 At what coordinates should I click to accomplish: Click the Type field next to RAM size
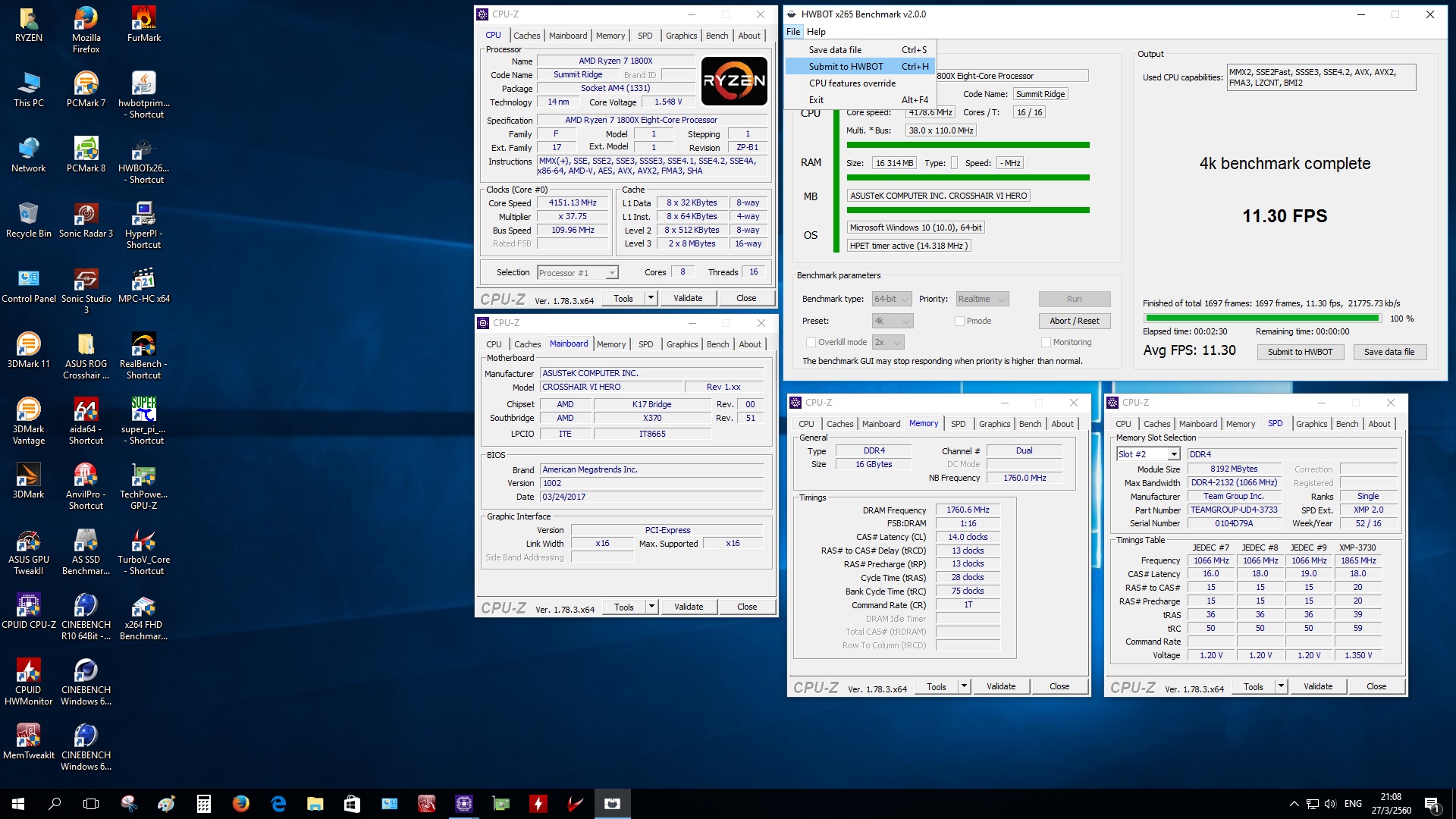coord(954,164)
